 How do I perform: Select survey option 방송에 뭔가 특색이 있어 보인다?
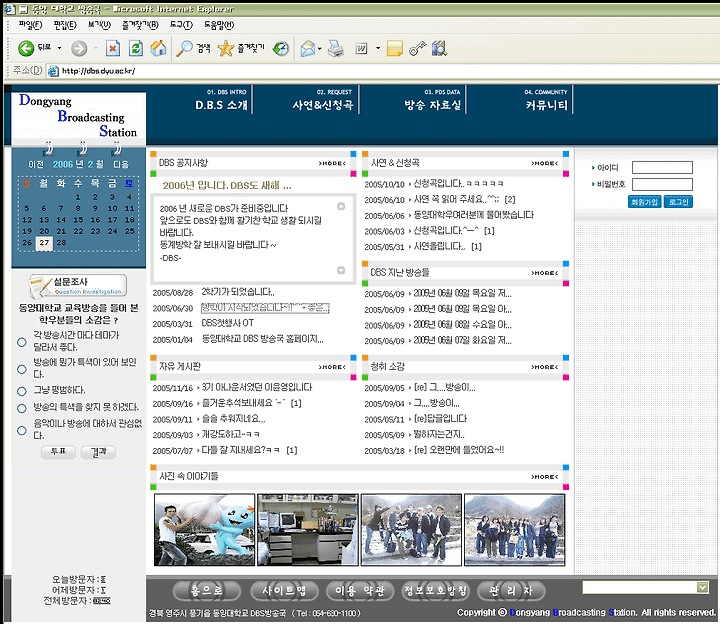coord(22,369)
